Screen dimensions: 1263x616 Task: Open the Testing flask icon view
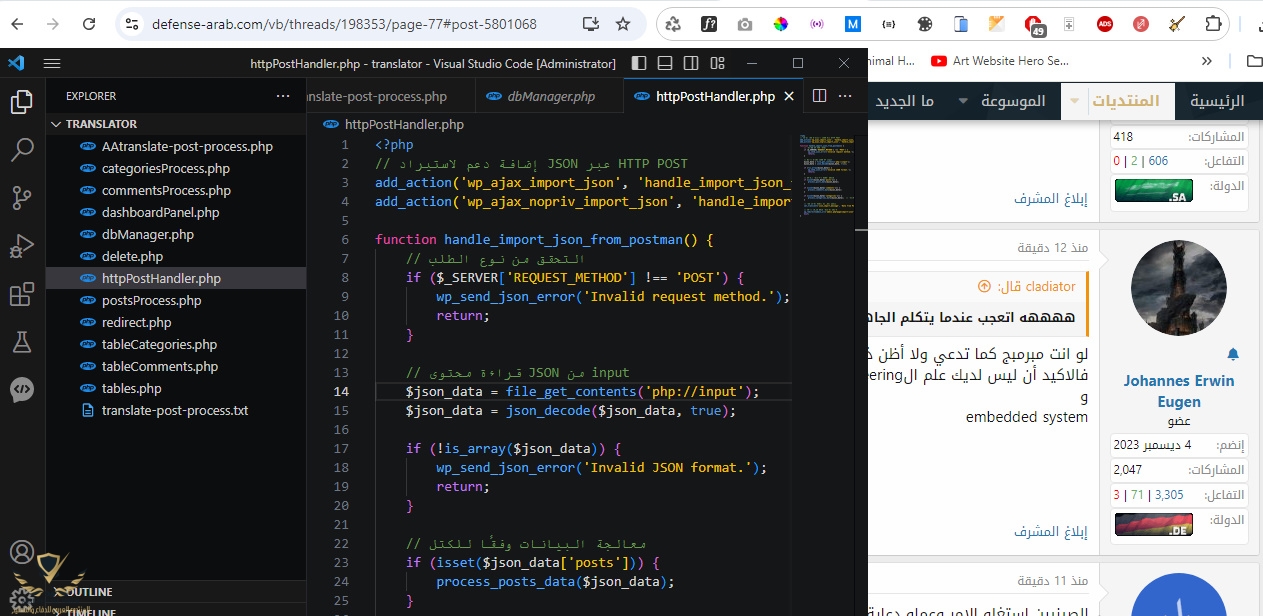click(22, 342)
